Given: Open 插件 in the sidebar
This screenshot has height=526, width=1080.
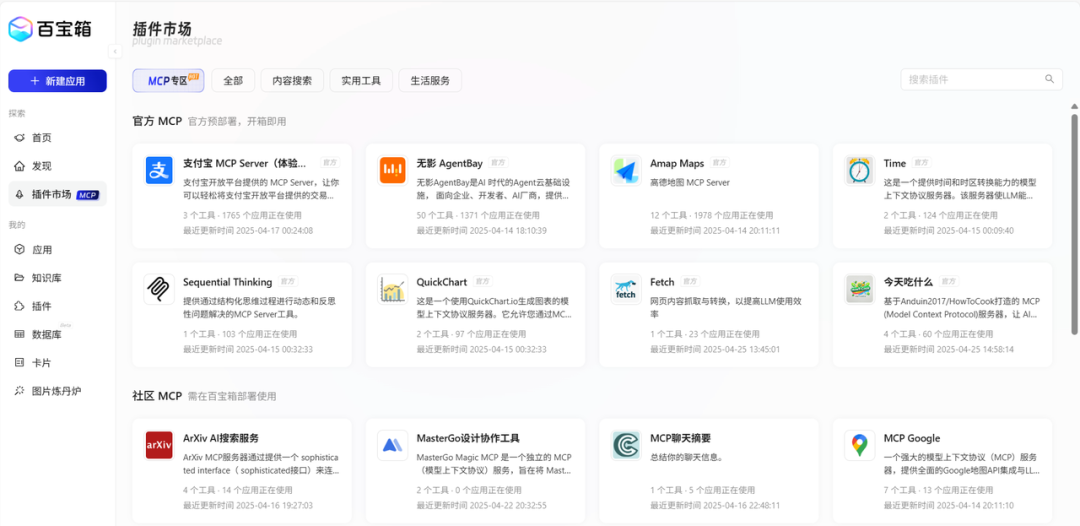Looking at the screenshot, I should (x=57, y=306).
